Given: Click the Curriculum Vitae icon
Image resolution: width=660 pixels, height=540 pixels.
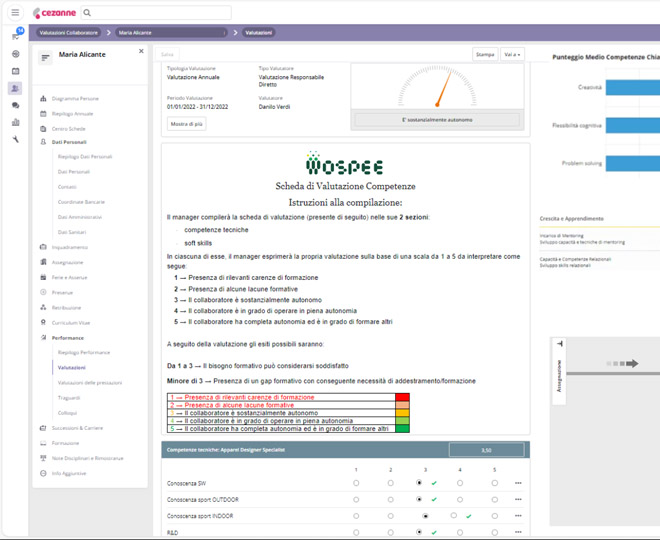Looking at the screenshot, I should (x=43, y=322).
